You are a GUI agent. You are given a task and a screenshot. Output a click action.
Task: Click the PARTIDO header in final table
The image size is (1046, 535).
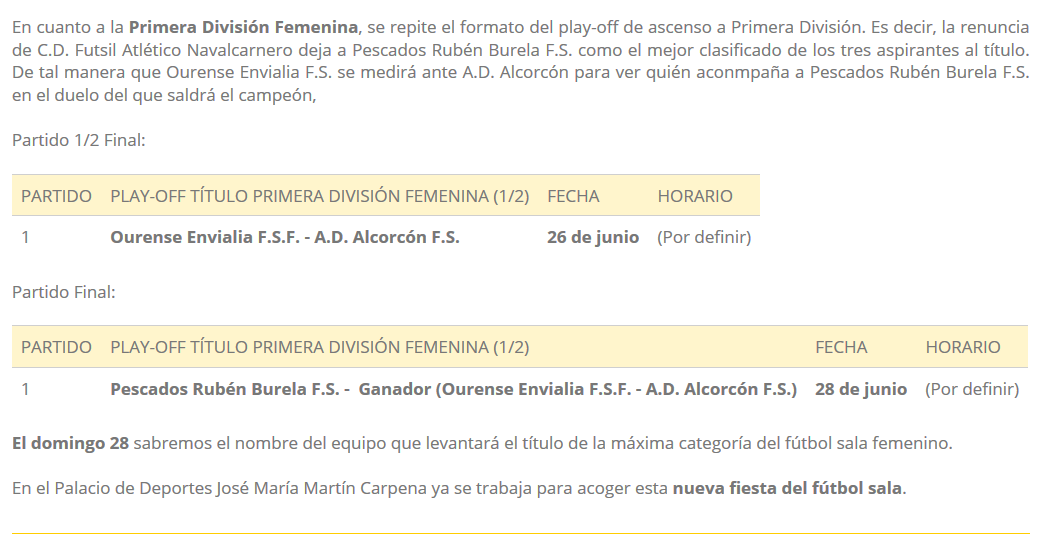(x=56, y=348)
